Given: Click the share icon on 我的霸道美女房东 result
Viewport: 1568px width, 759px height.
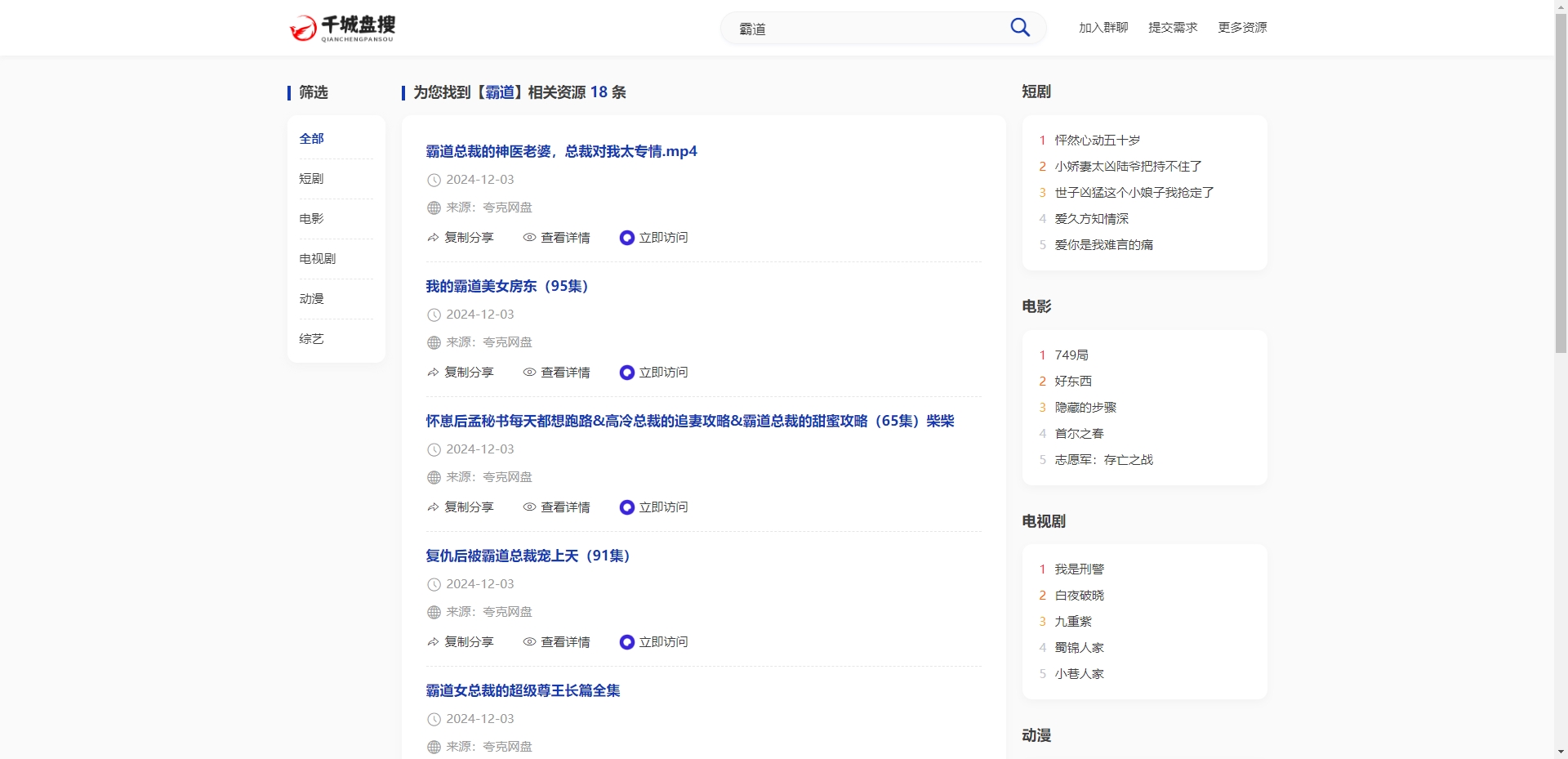Looking at the screenshot, I should 432,373.
